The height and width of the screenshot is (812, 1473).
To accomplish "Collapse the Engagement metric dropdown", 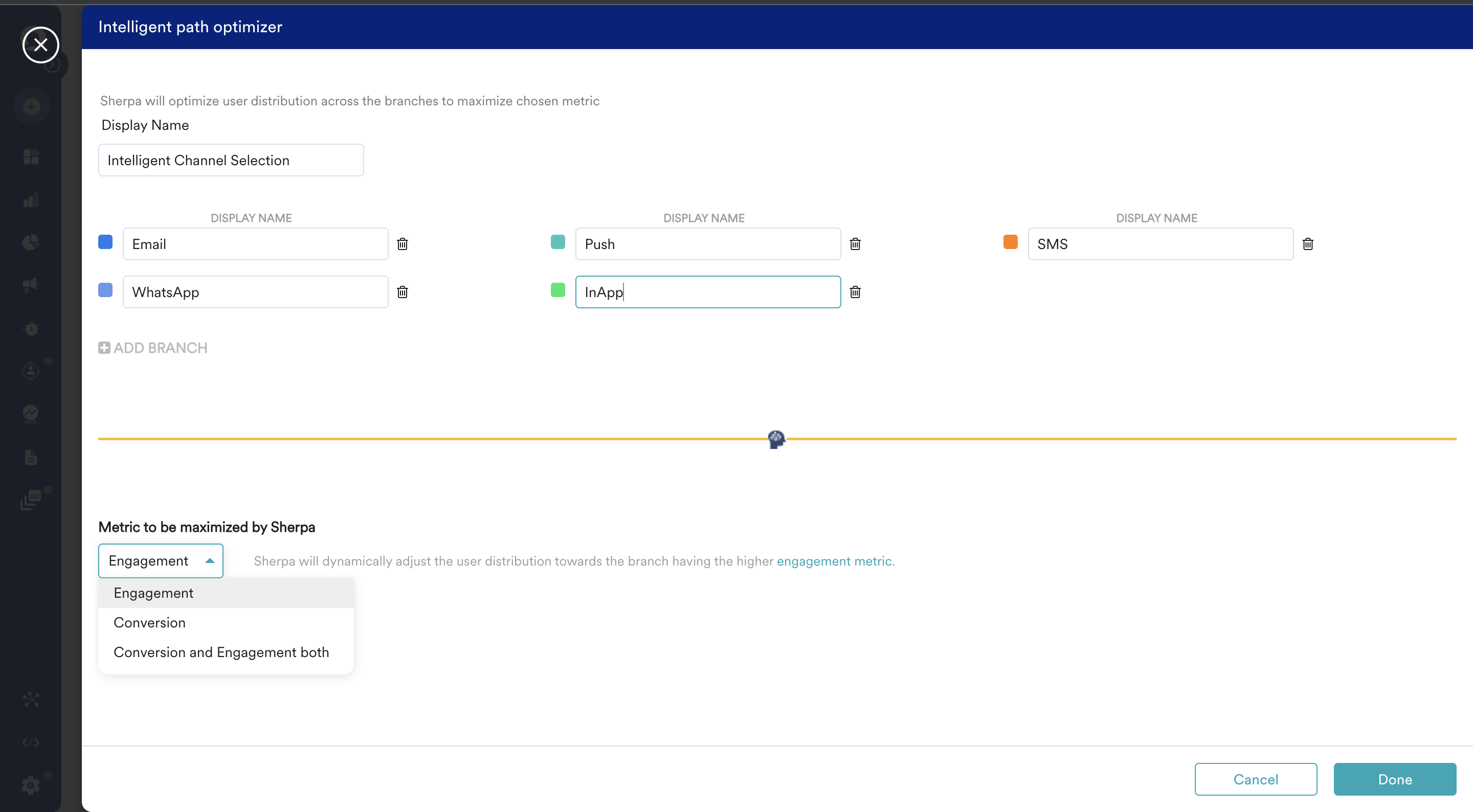I will coord(209,561).
